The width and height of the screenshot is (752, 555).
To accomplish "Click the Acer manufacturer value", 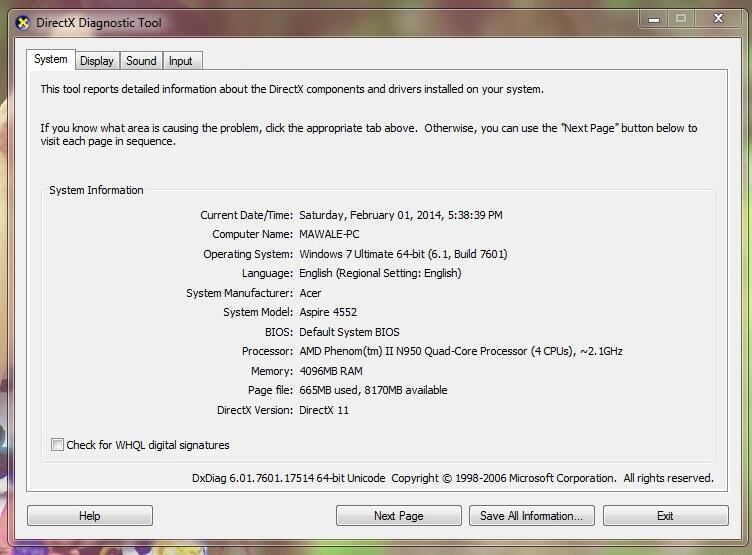I will (x=310, y=293).
